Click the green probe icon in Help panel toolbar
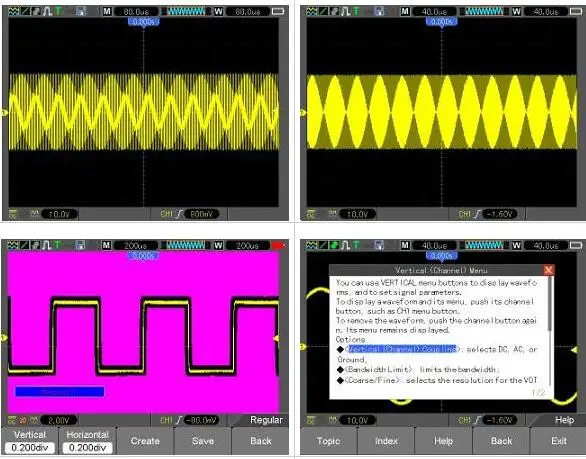The height and width of the screenshot is (459, 586). [x=334, y=245]
